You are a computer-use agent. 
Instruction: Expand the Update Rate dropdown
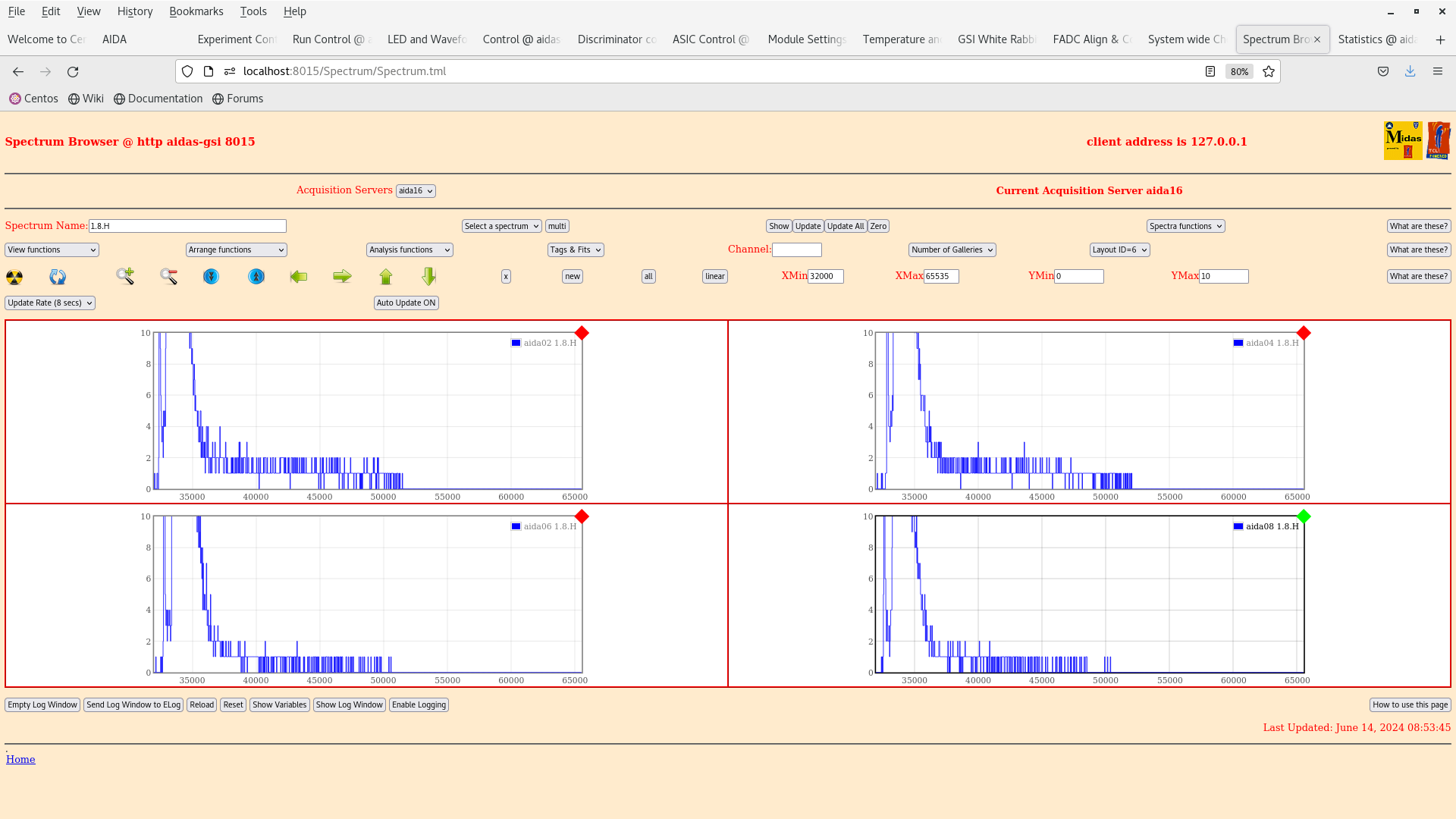click(50, 303)
